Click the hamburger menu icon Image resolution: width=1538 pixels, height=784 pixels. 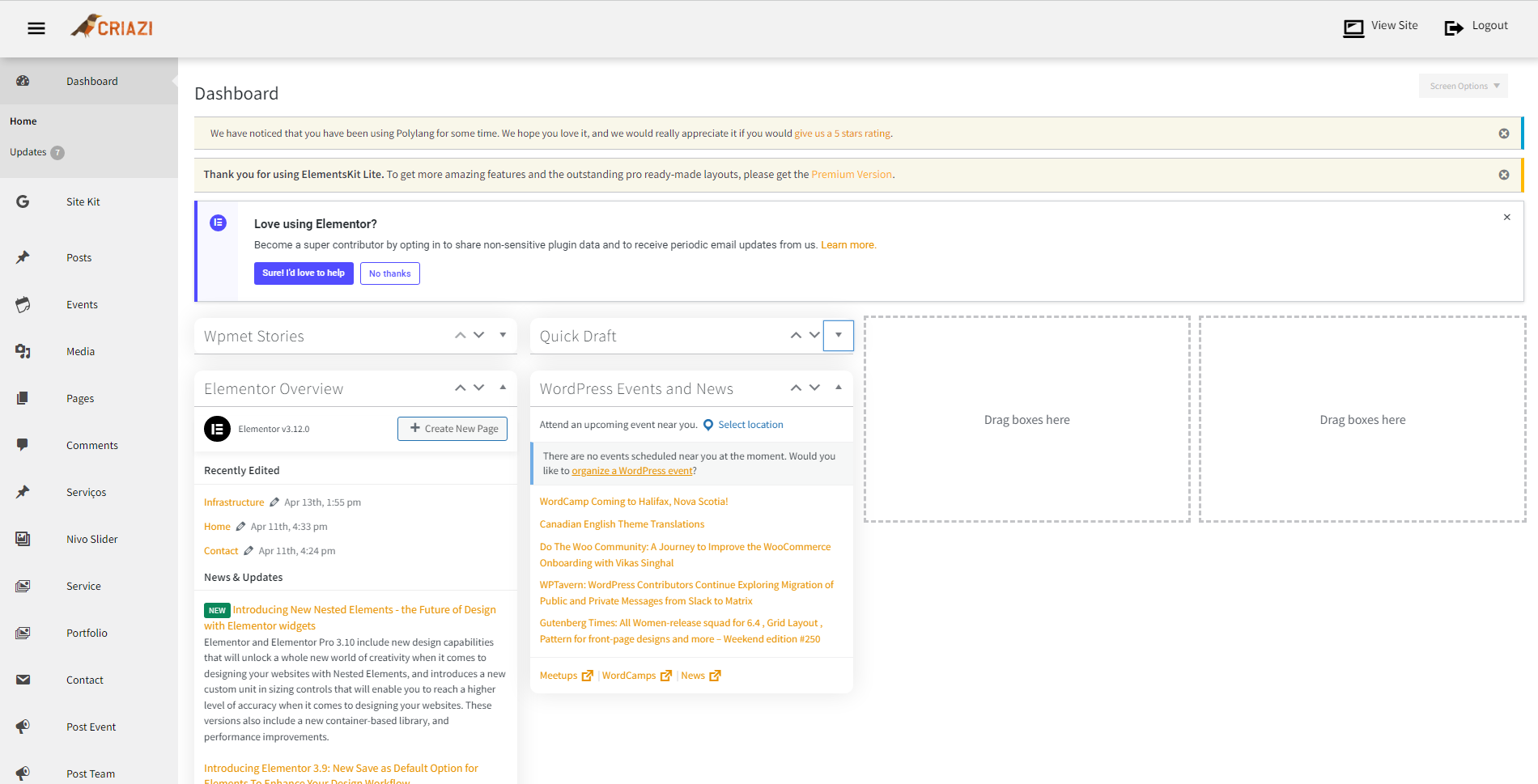click(36, 28)
